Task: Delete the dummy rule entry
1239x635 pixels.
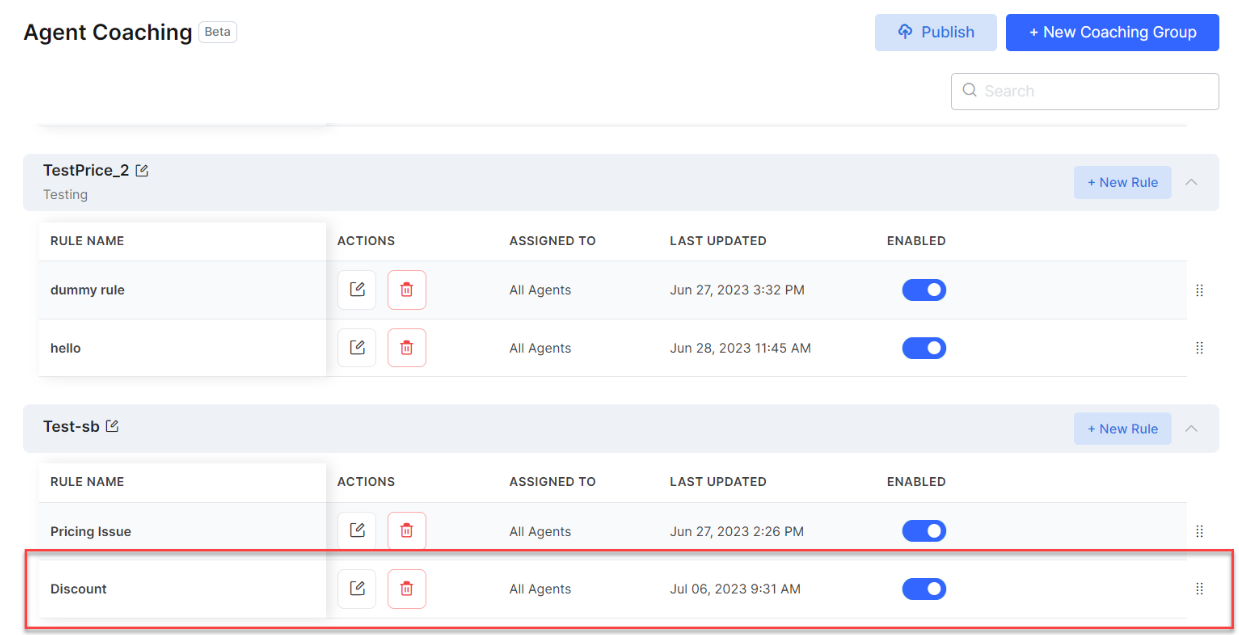Action: (406, 290)
